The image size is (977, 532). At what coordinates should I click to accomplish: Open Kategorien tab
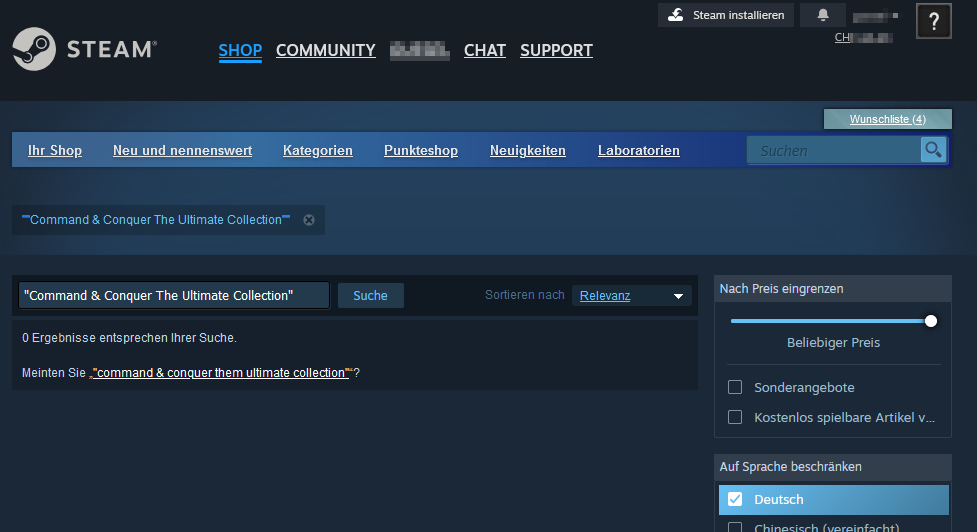point(318,150)
